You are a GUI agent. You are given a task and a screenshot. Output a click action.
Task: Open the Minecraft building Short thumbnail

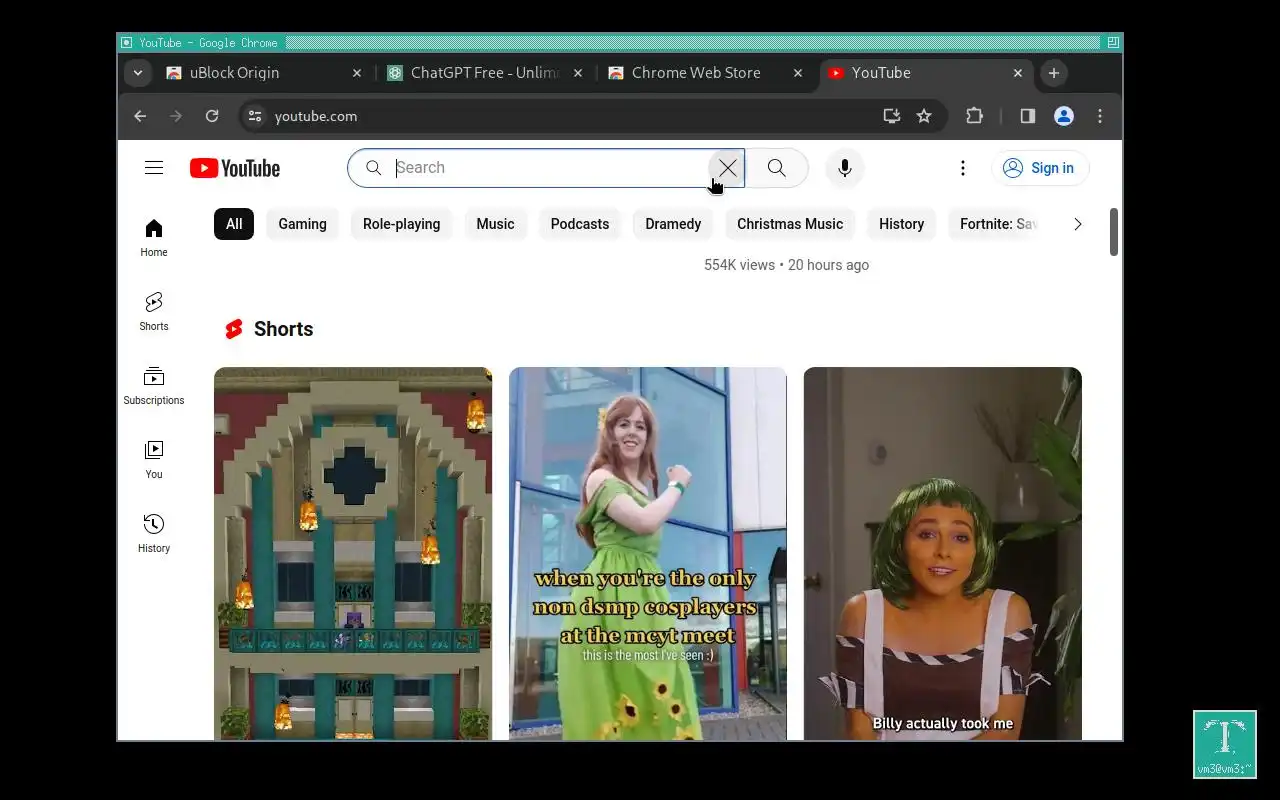click(x=353, y=554)
